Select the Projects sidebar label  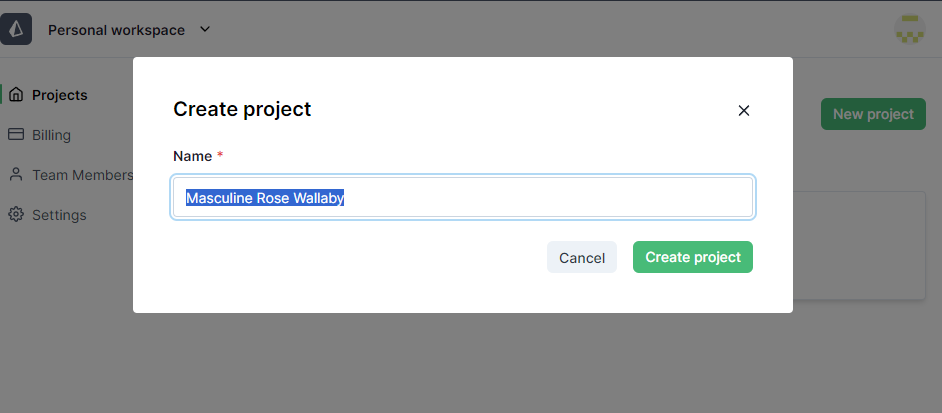(x=60, y=95)
